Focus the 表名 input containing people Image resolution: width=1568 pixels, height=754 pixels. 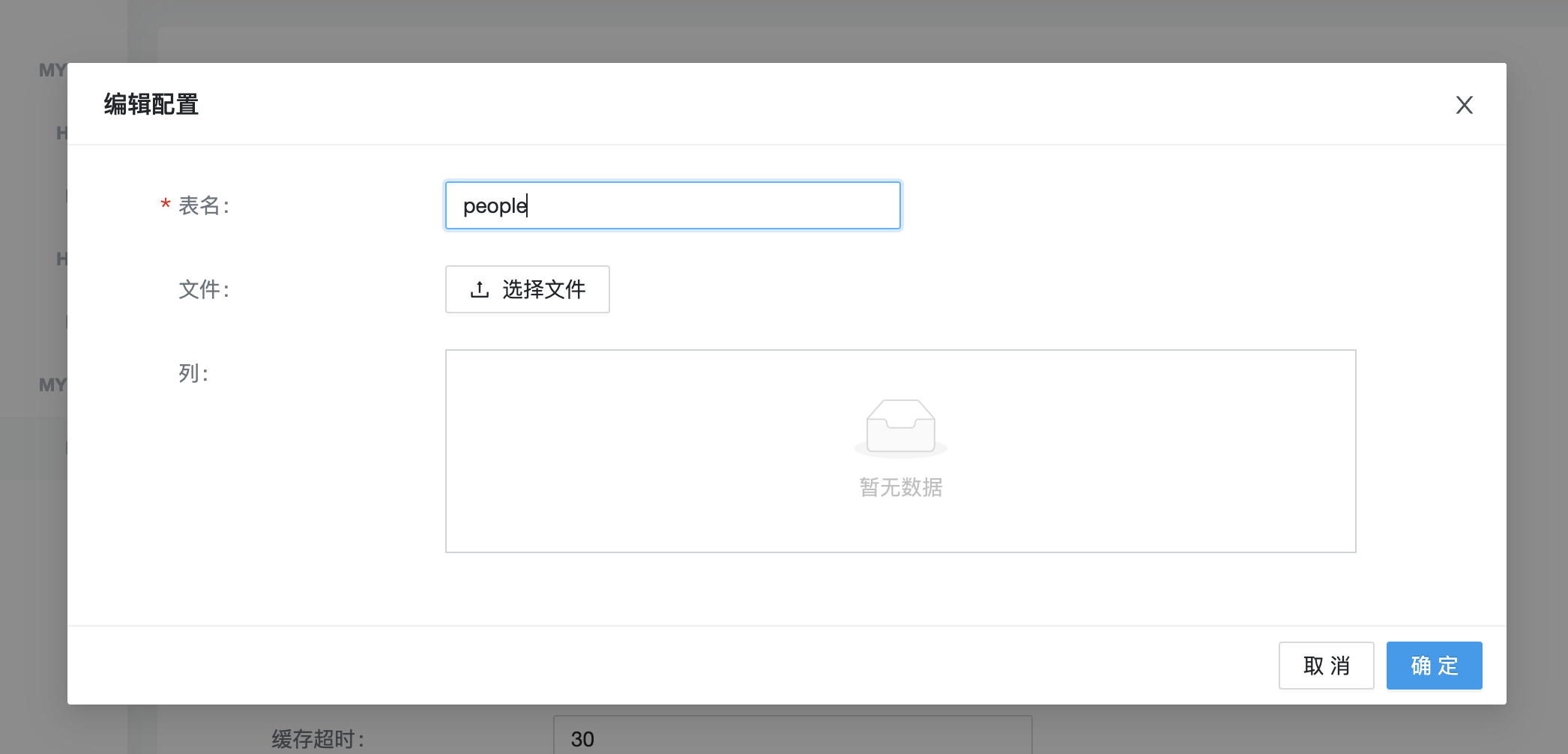click(x=673, y=205)
